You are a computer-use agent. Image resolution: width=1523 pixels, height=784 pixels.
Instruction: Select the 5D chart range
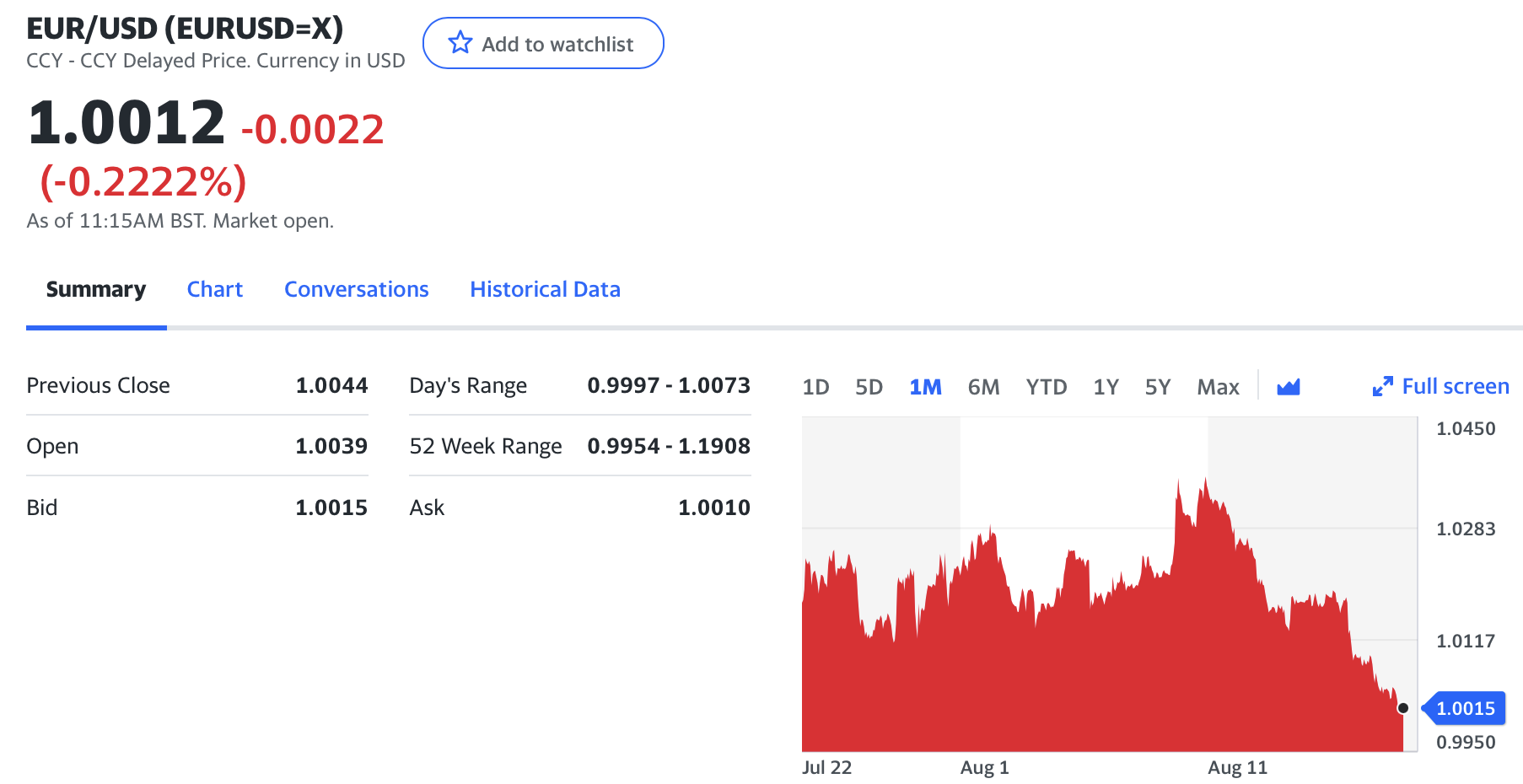(869, 387)
